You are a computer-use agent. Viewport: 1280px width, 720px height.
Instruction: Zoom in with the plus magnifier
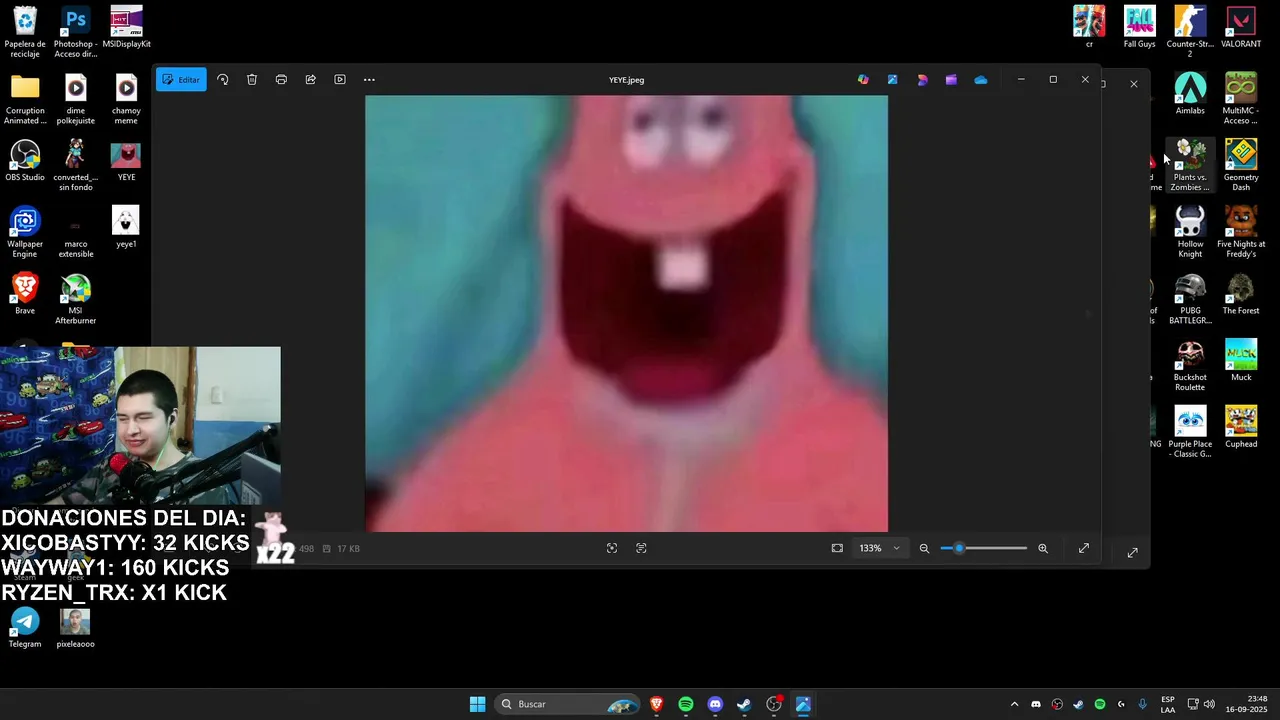click(1043, 548)
